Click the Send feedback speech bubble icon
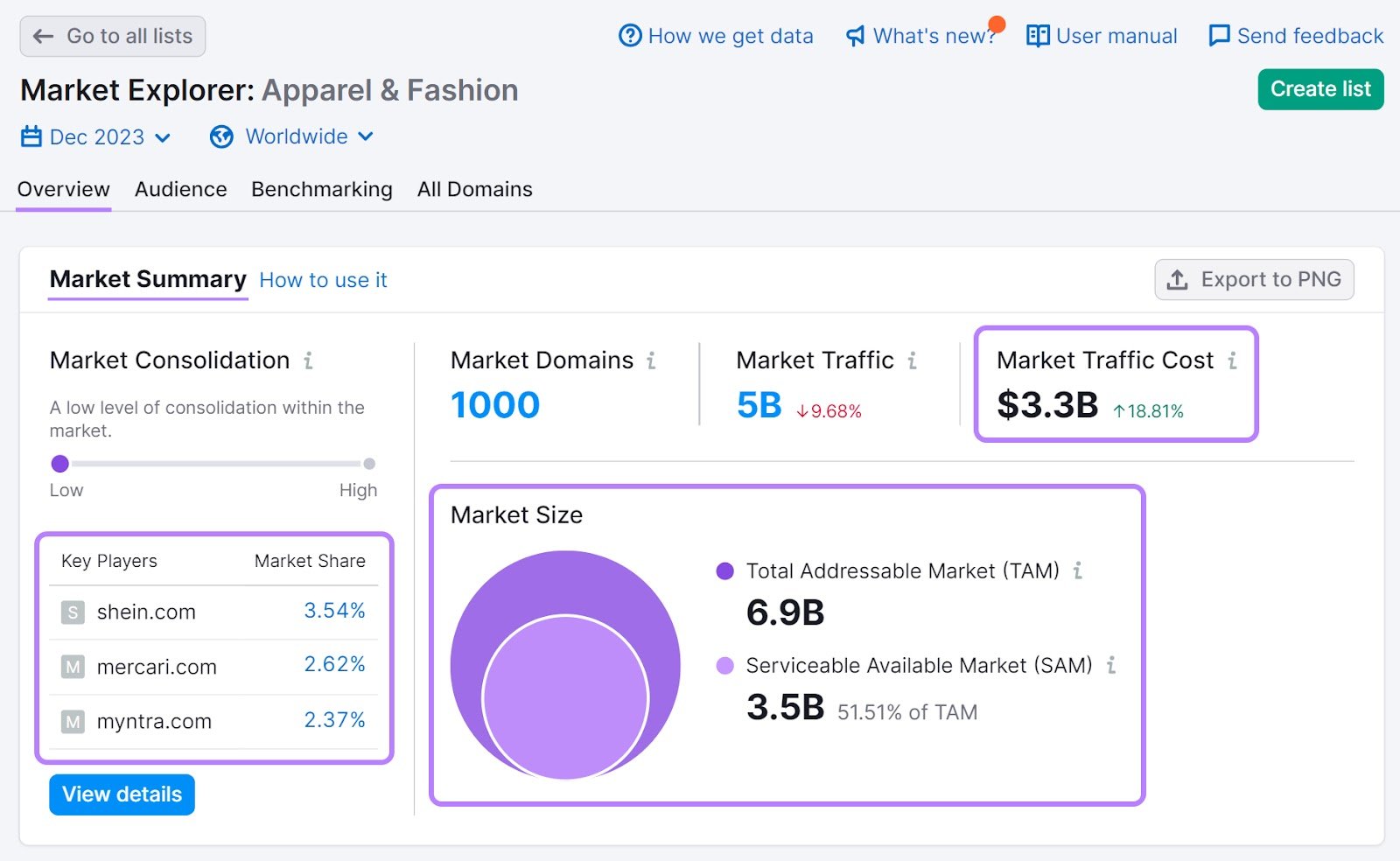The image size is (1400, 861). (x=1218, y=36)
